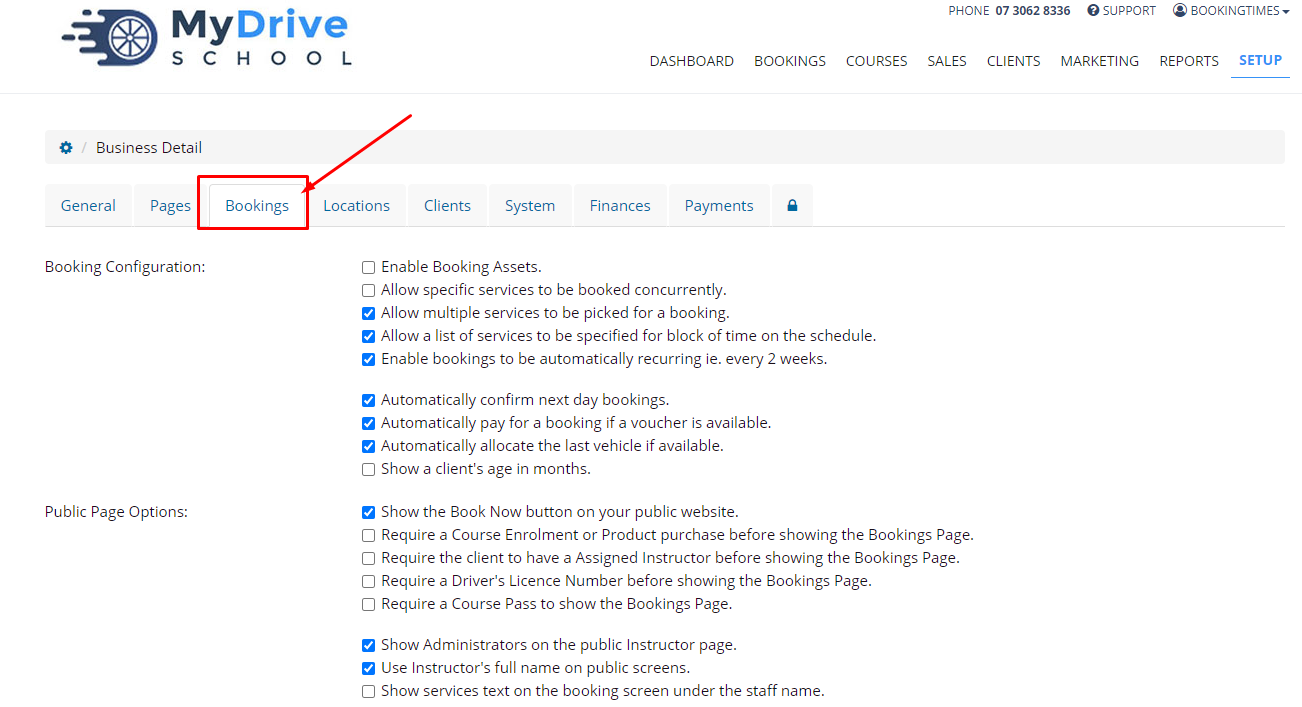Open CLIENTS in the top navigation

1014,61
